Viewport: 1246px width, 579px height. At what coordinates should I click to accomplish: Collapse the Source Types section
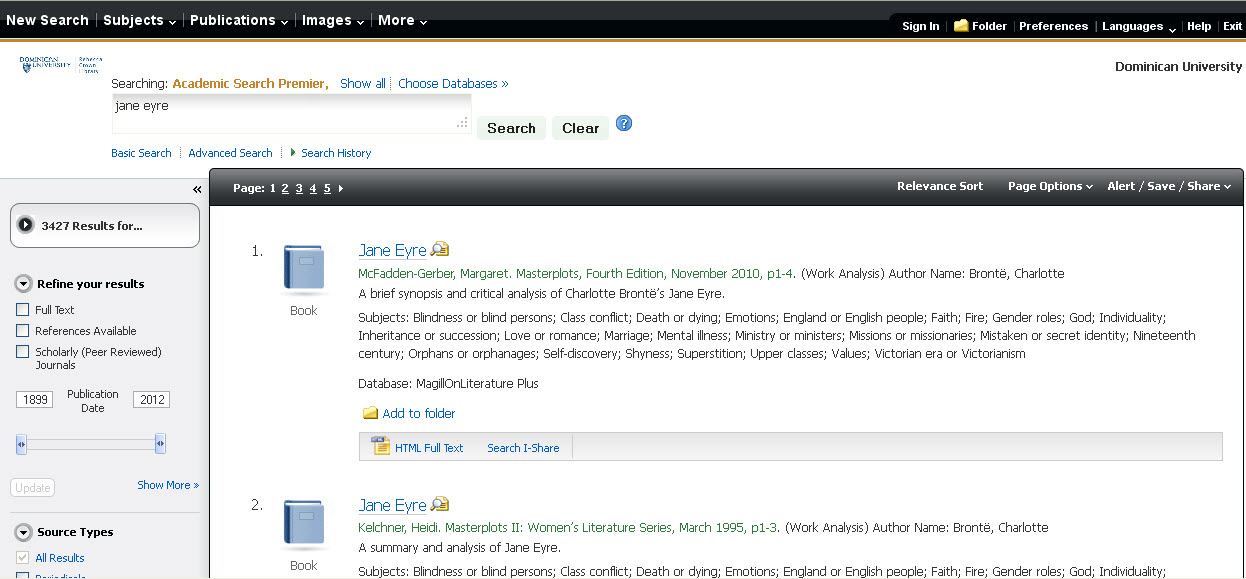pos(23,532)
